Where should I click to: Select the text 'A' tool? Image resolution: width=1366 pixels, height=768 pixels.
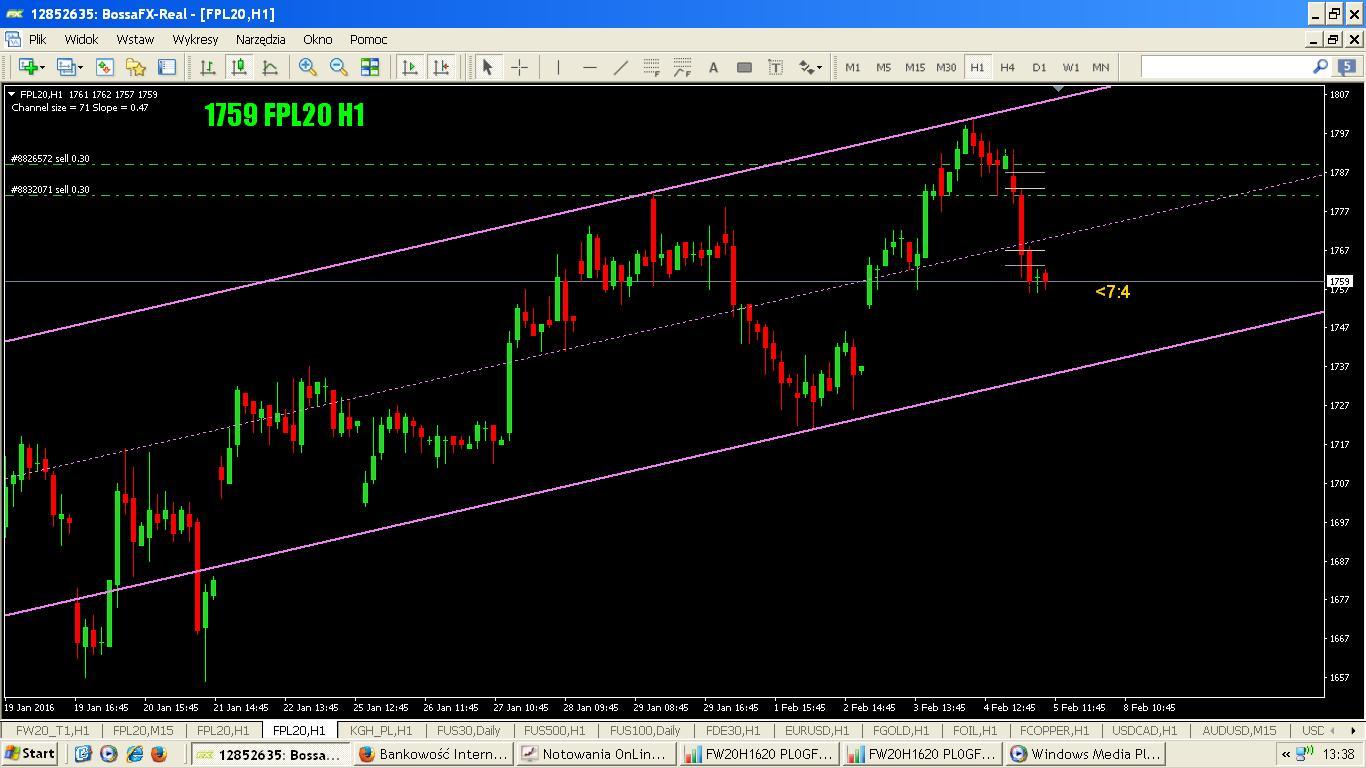pos(713,67)
